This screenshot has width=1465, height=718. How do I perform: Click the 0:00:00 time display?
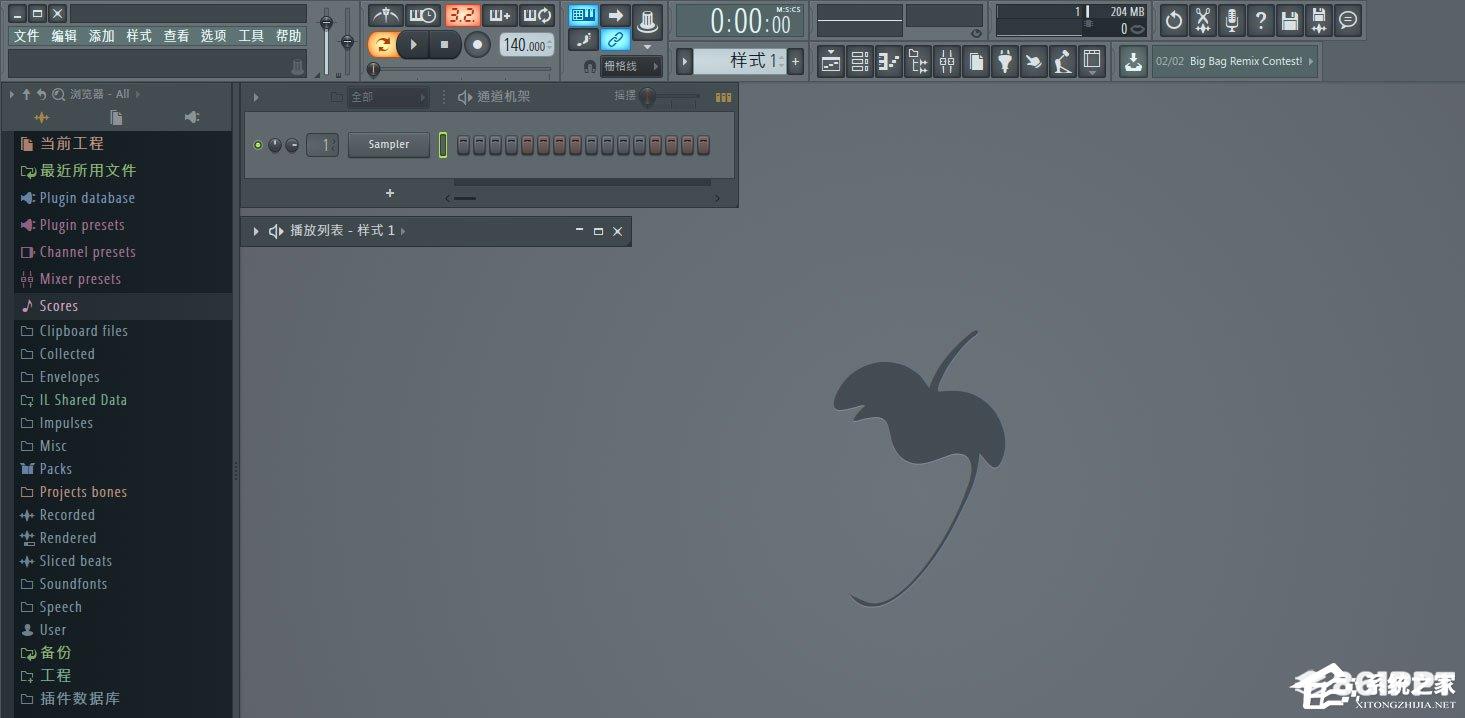[741, 20]
